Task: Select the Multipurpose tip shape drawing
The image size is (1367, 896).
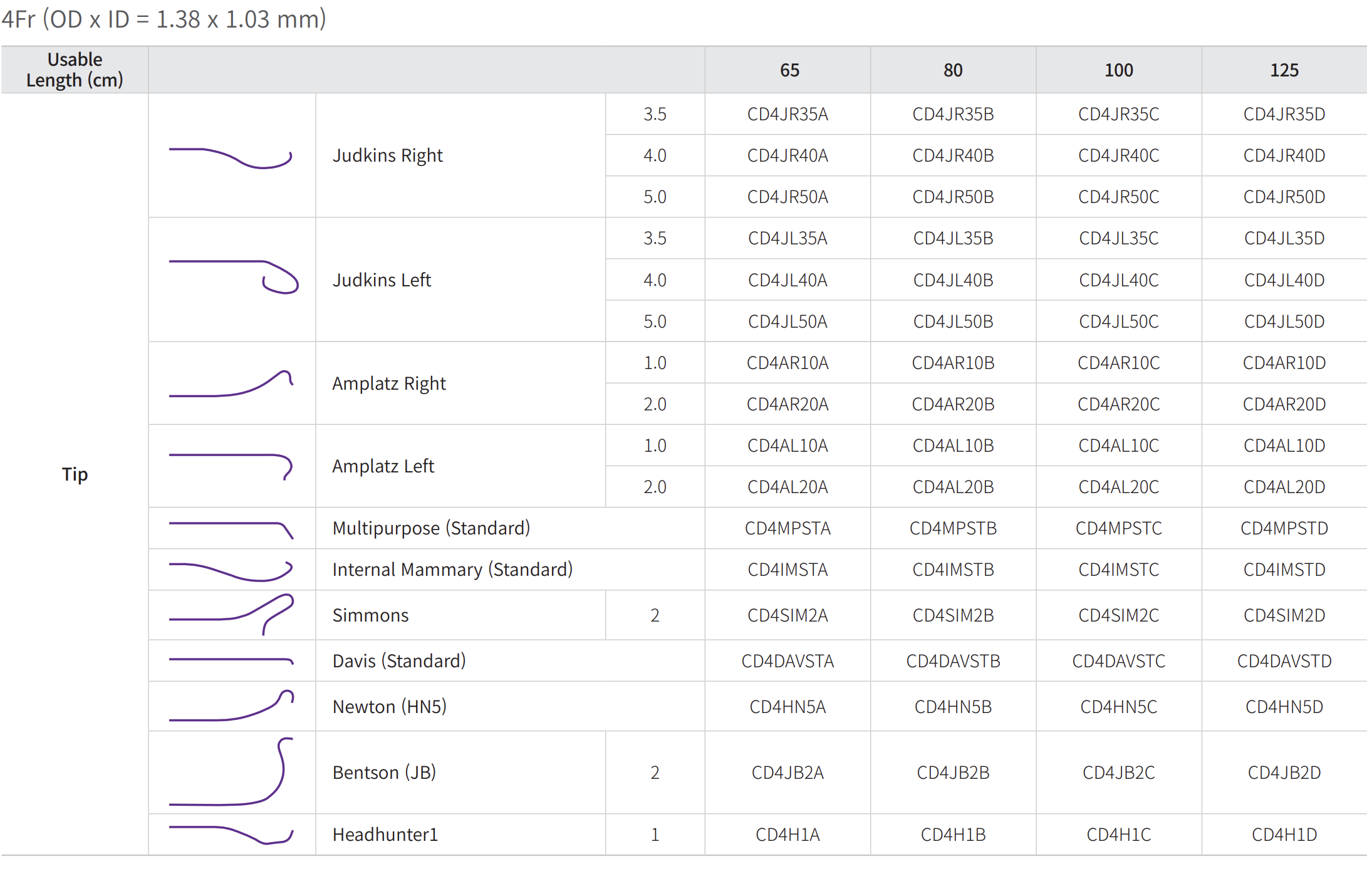Action: (x=231, y=529)
